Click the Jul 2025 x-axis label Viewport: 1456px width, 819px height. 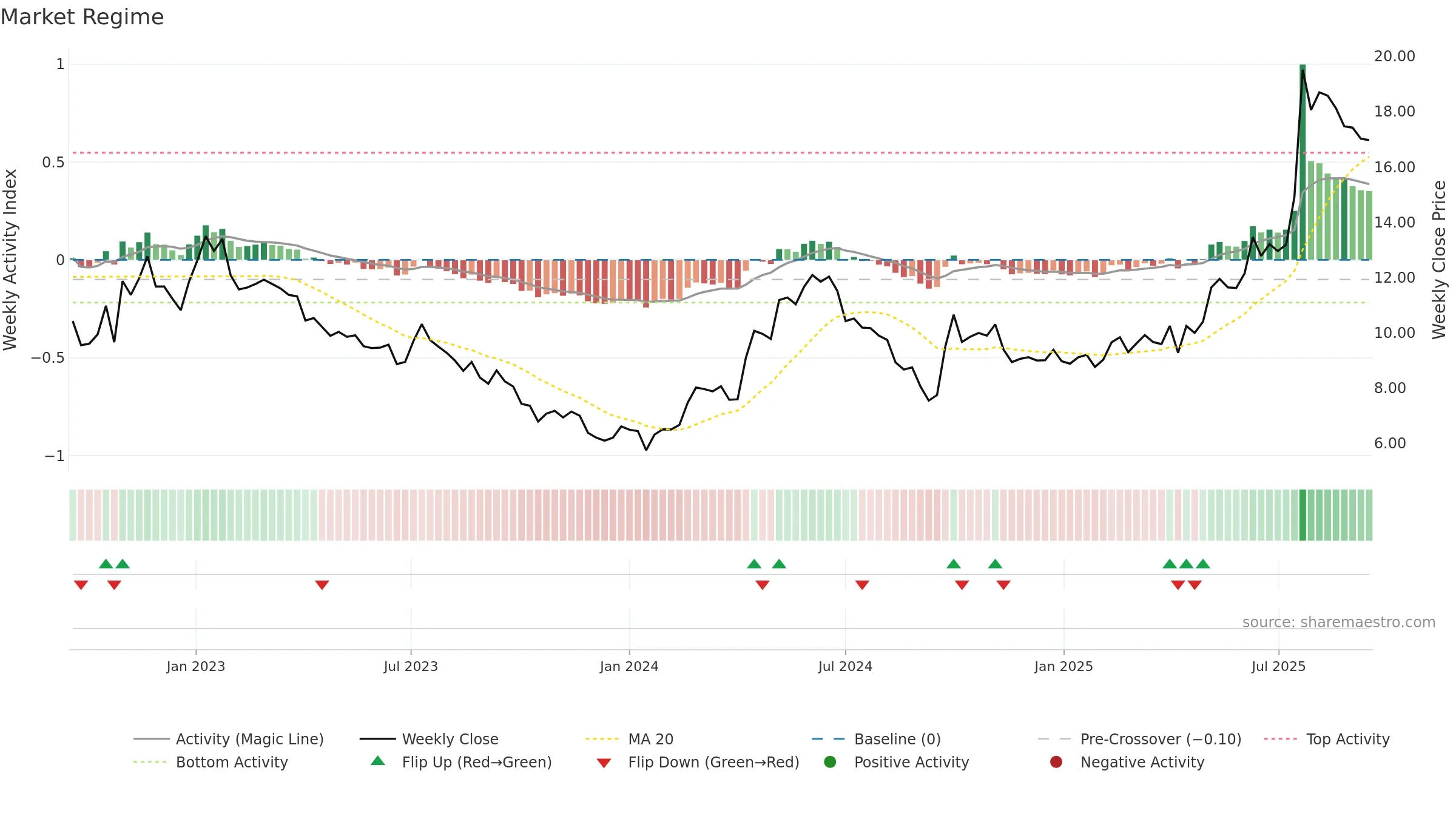click(x=1278, y=666)
